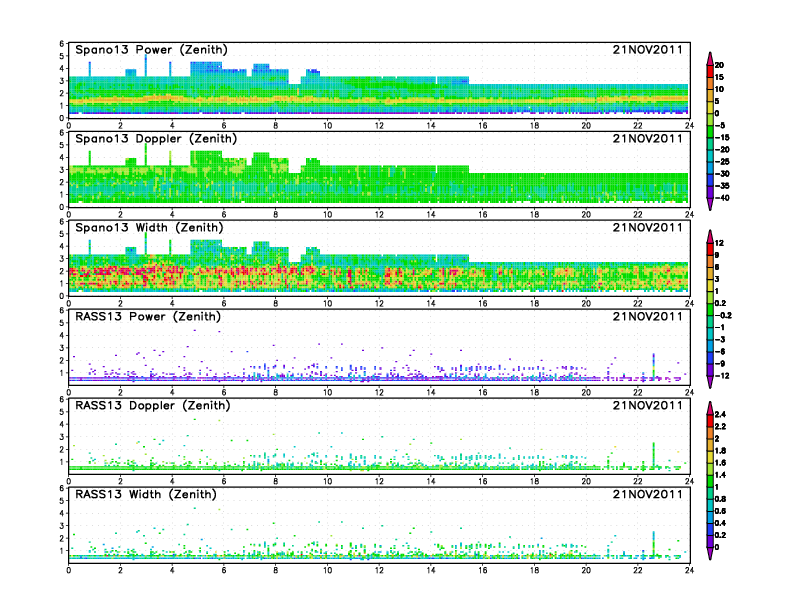792x612 pixels.
Task: Click the '15' label on the upper colorbar
Action: (719, 77)
